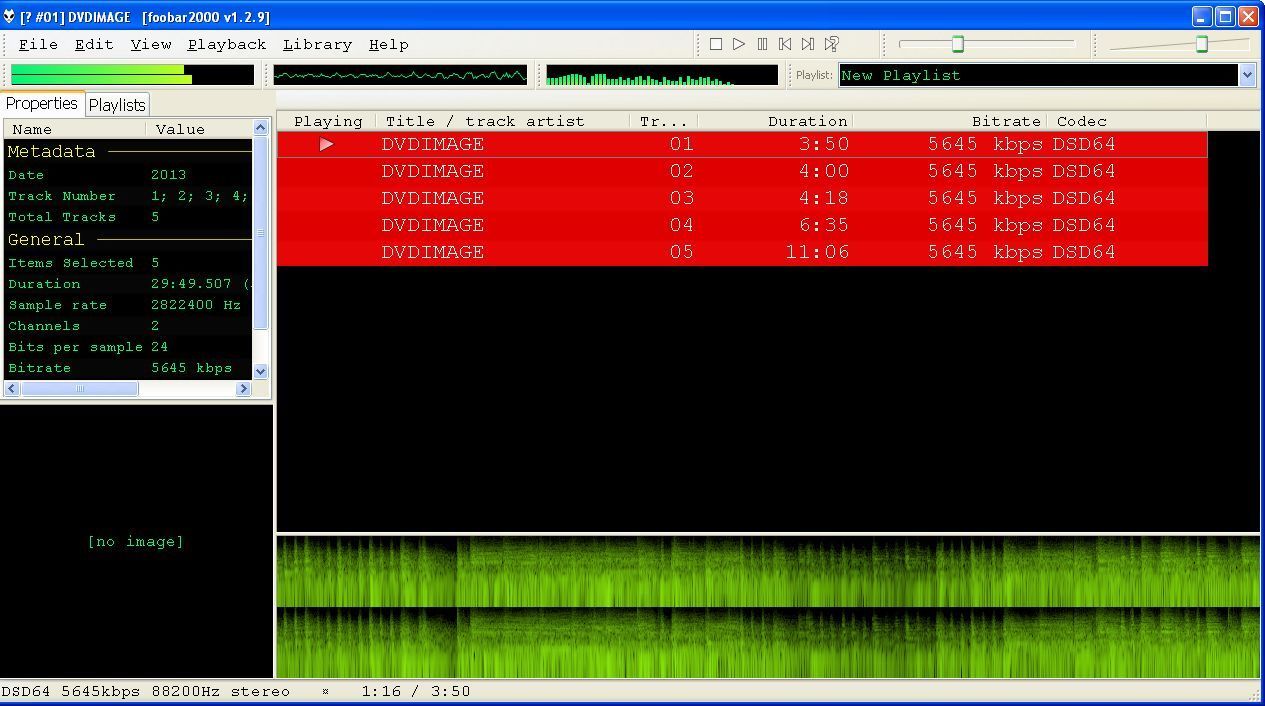Sort playlist by Bitrate column header
The width and height of the screenshot is (1265, 706).
click(950, 121)
